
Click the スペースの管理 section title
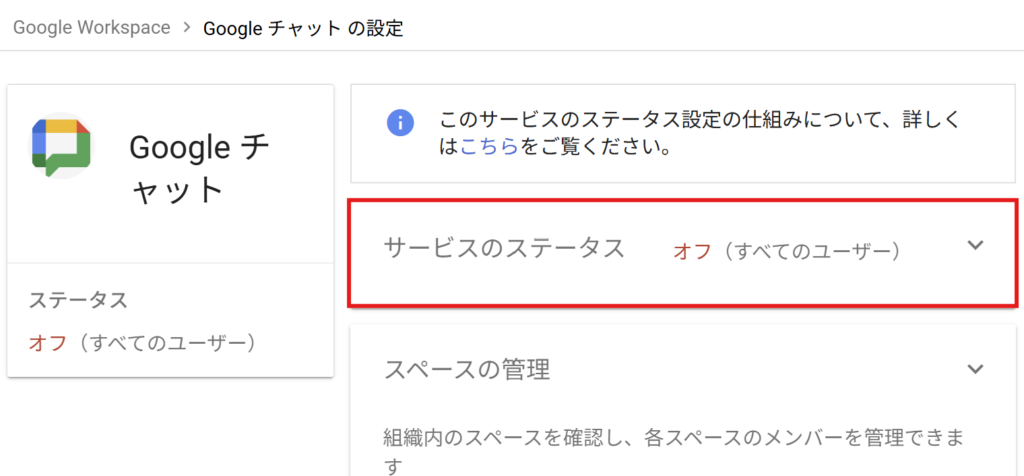(x=467, y=370)
